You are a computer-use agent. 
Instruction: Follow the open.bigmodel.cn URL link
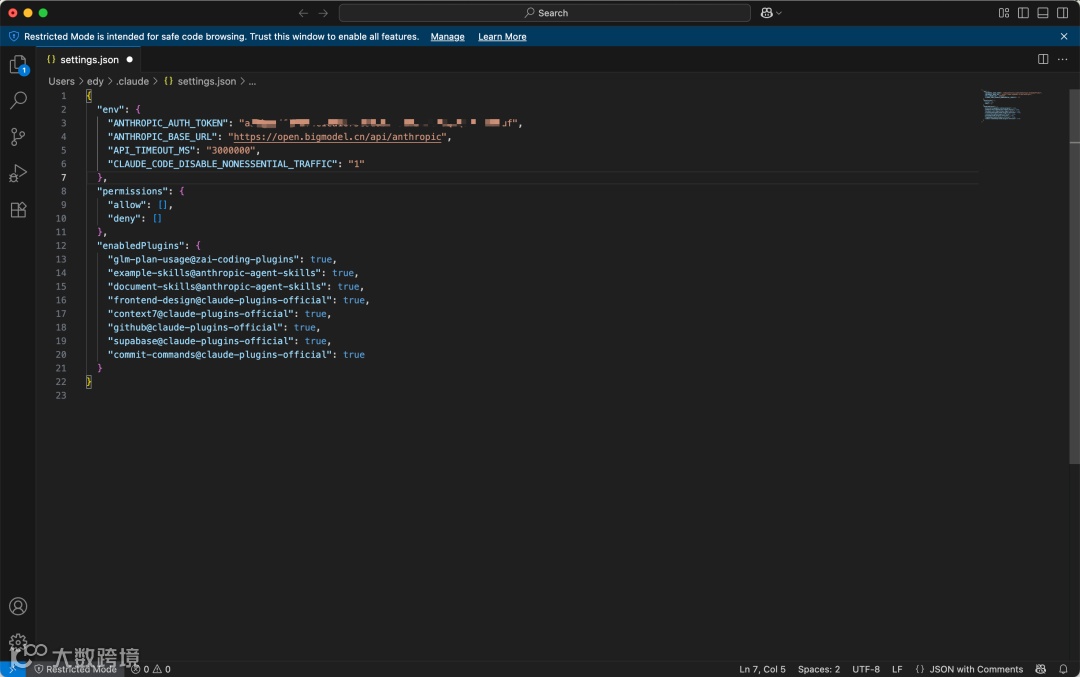338,137
